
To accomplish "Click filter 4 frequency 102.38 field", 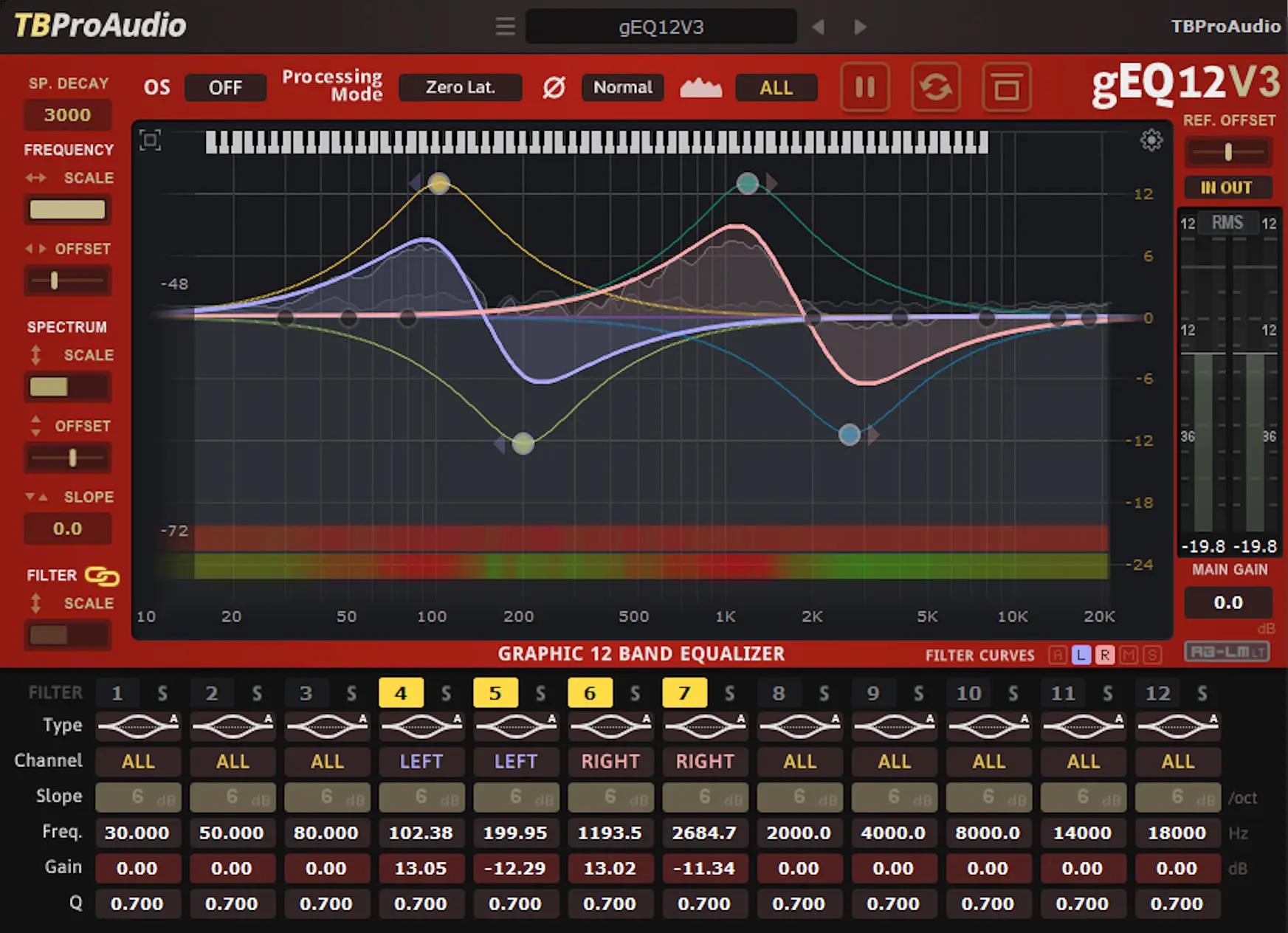I will pyautogui.click(x=421, y=833).
